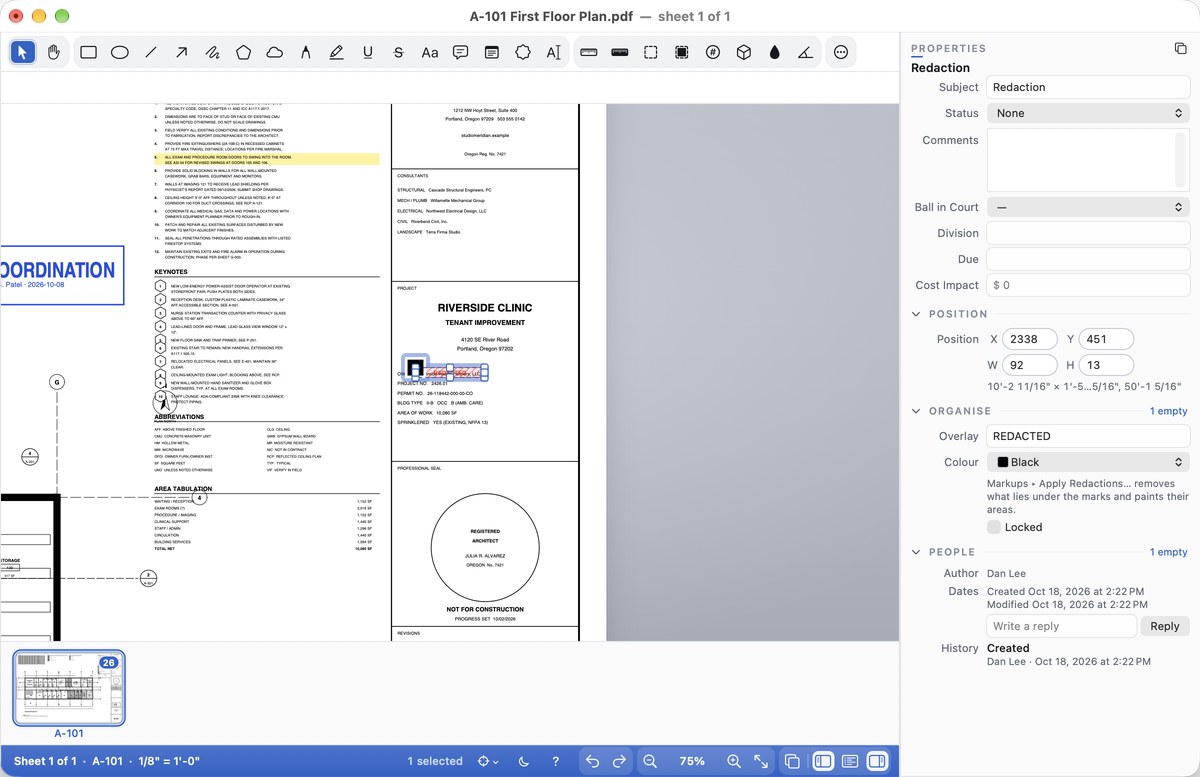Activate the hand pan tool
This screenshot has width=1200, height=777.
[x=54, y=52]
